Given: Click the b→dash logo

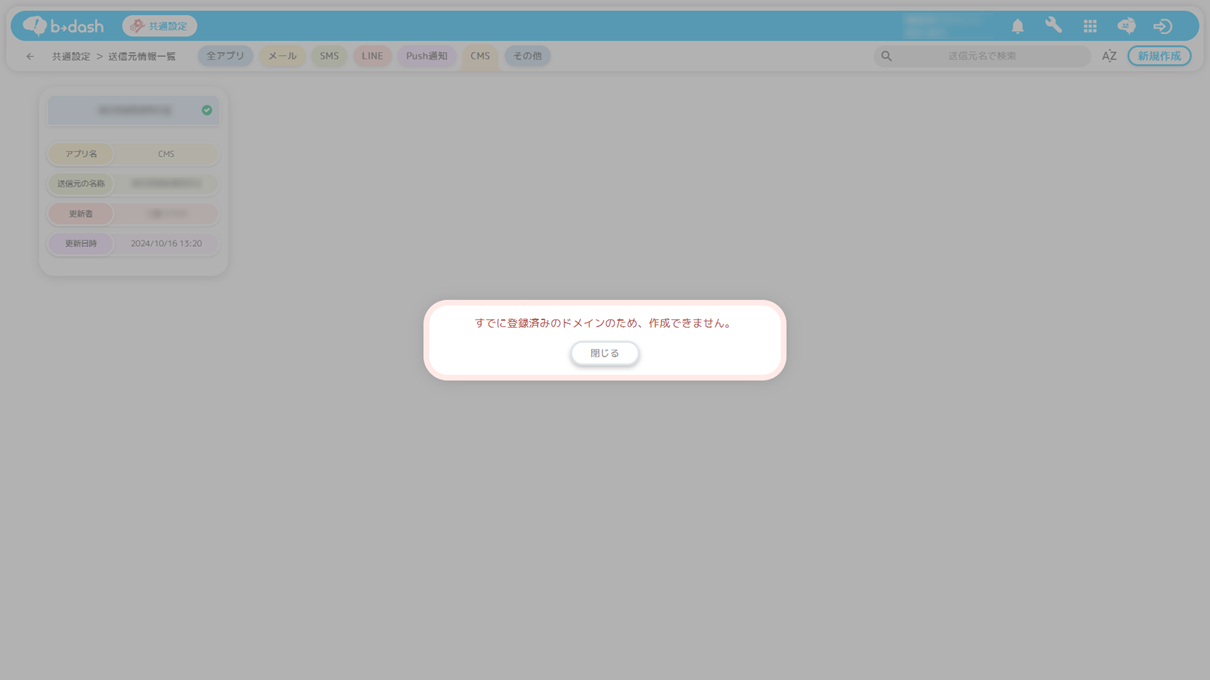Looking at the screenshot, I should click(63, 26).
